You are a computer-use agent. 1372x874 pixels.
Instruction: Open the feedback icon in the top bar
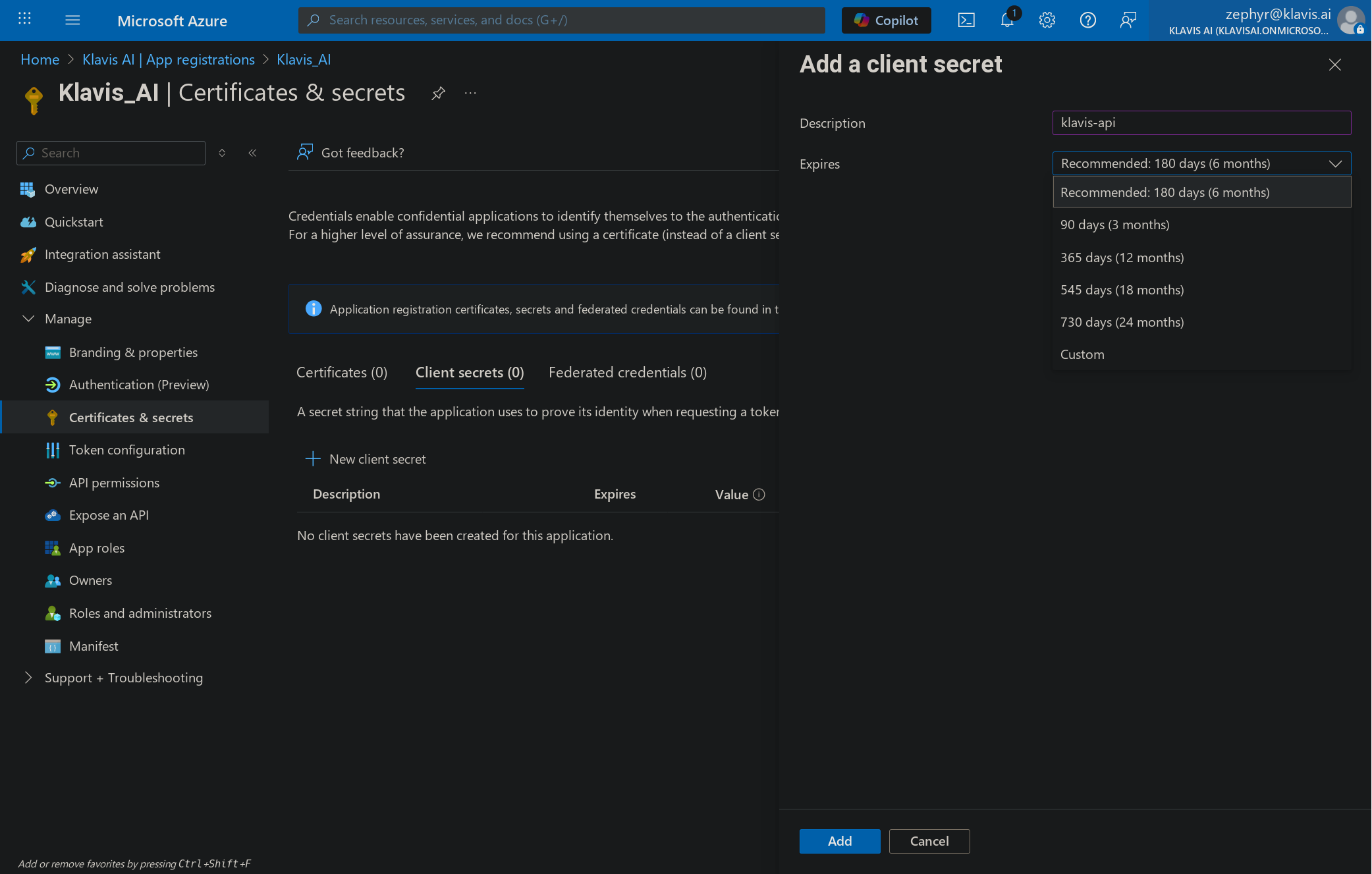pos(1128,20)
